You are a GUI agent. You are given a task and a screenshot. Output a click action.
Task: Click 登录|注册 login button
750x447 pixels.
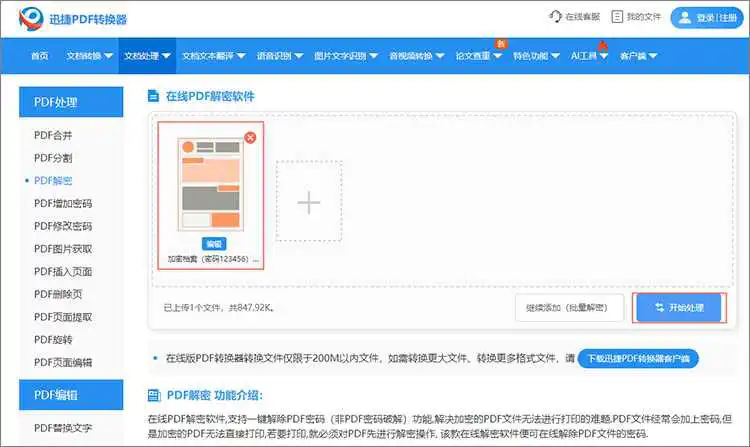pos(707,18)
